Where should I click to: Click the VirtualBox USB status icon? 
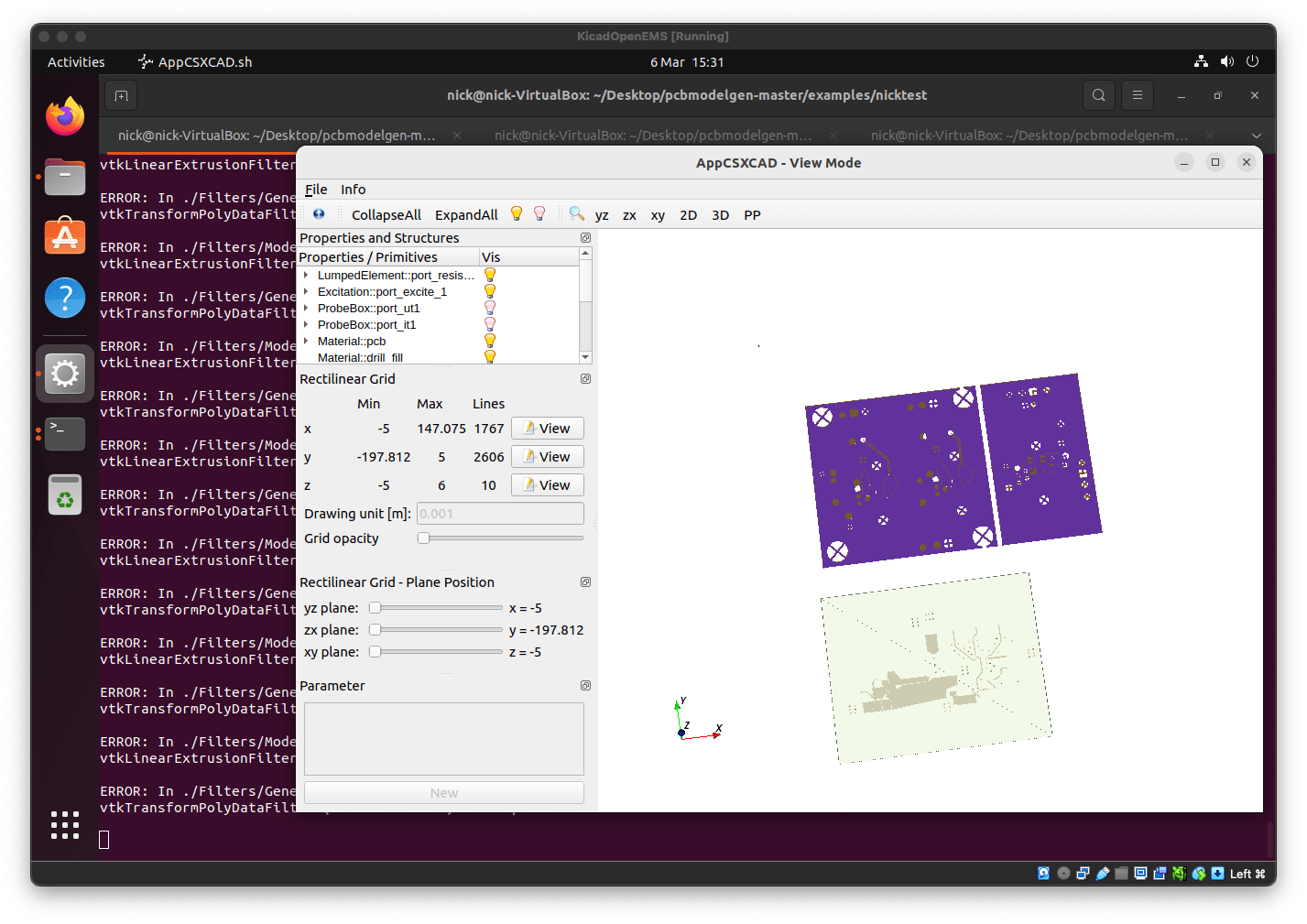click(x=1103, y=874)
